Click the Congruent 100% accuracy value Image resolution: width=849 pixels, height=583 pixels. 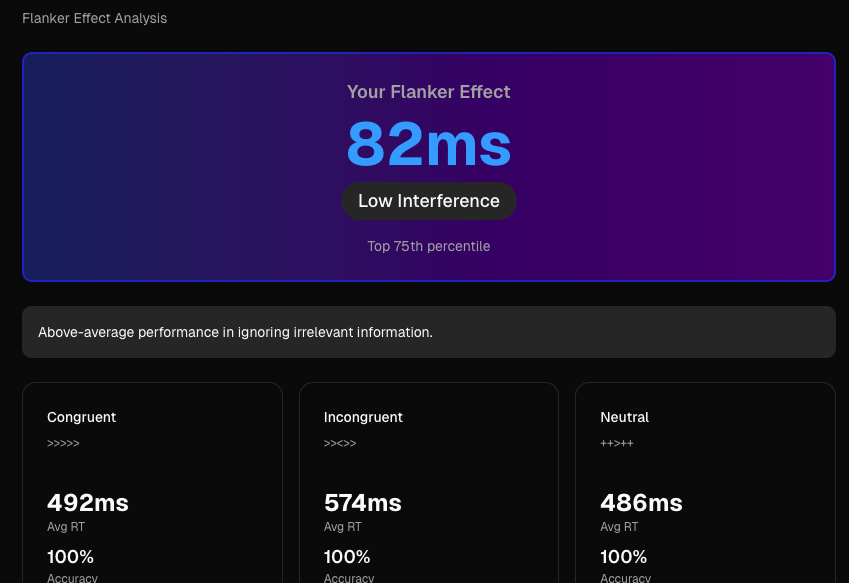[71, 557]
